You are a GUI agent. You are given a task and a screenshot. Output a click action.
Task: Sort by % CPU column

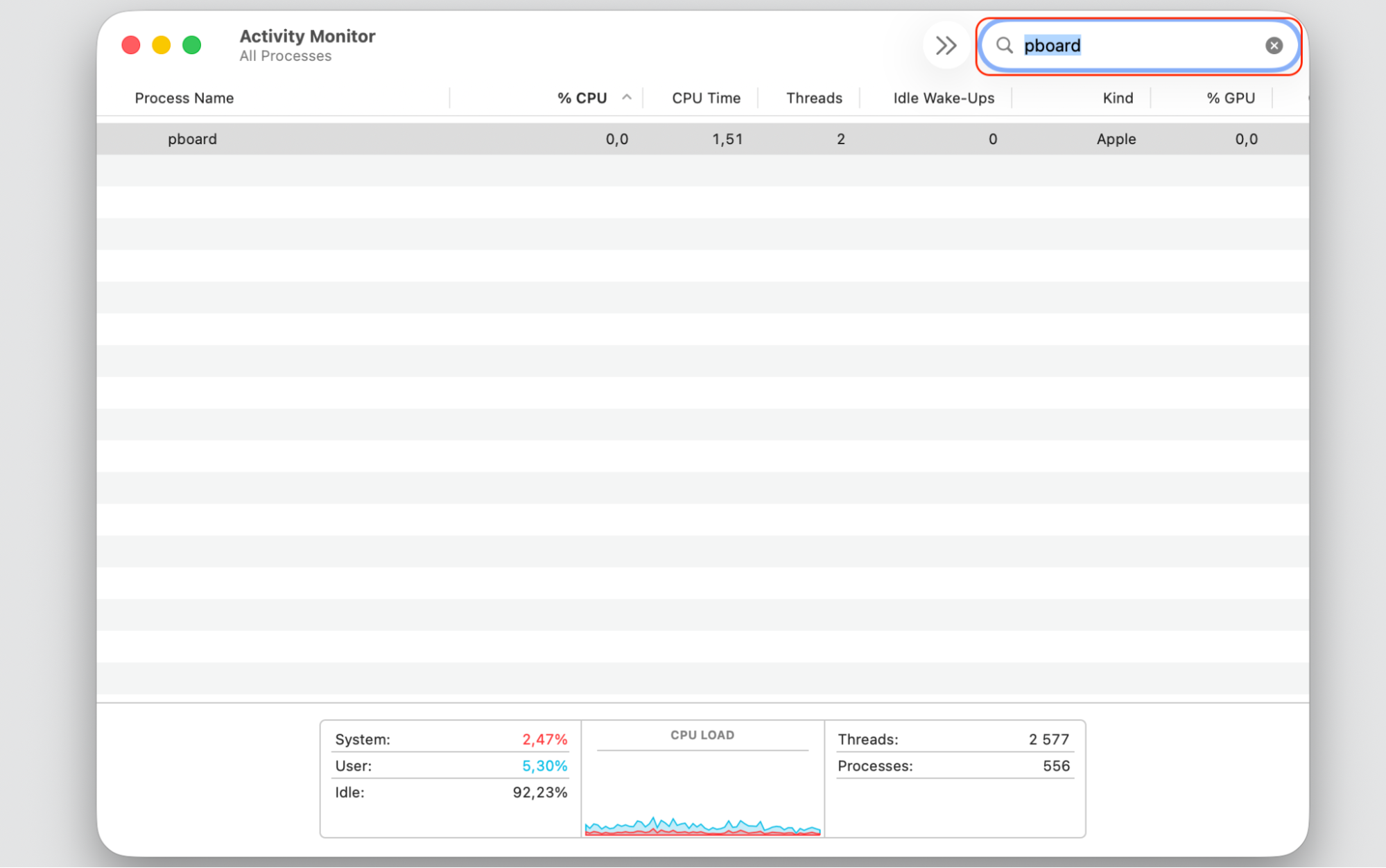(x=582, y=98)
